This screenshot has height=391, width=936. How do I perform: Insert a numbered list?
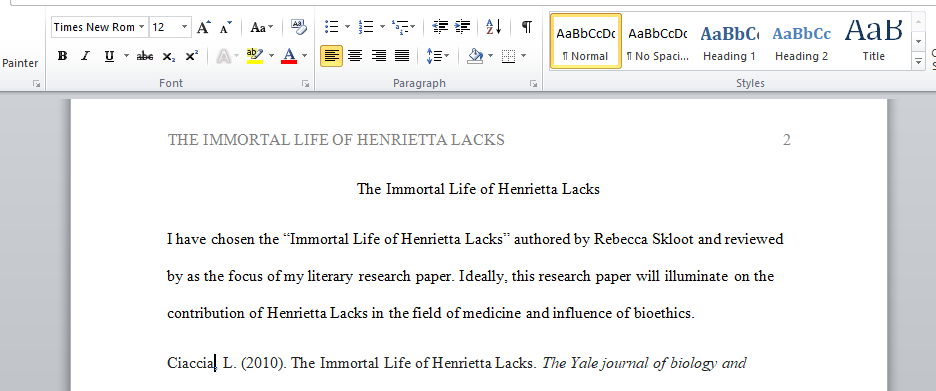[x=365, y=27]
